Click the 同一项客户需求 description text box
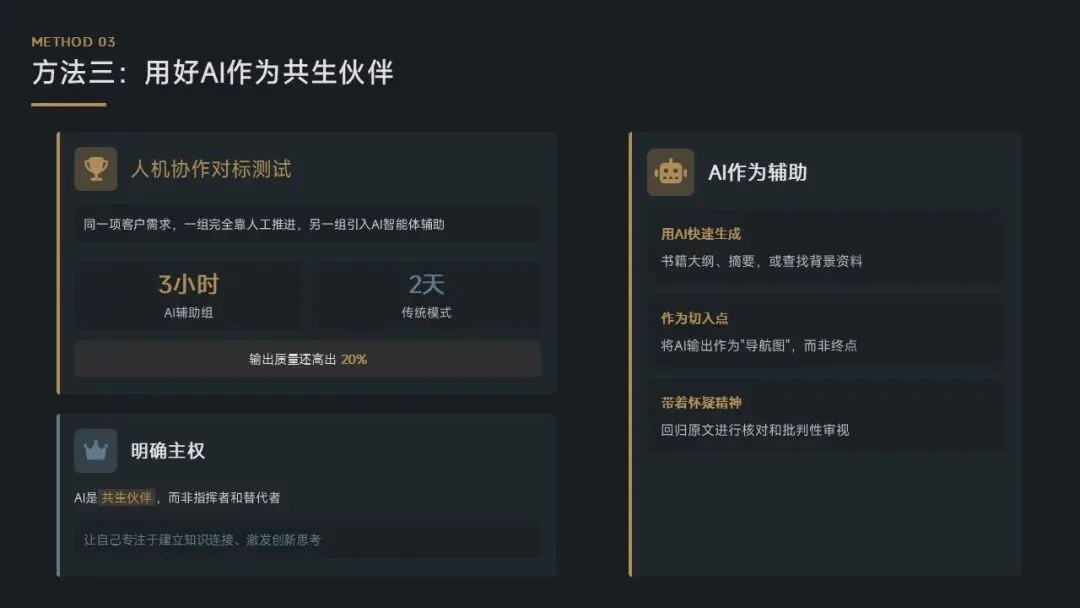Image resolution: width=1080 pixels, height=608 pixels. coord(307,224)
